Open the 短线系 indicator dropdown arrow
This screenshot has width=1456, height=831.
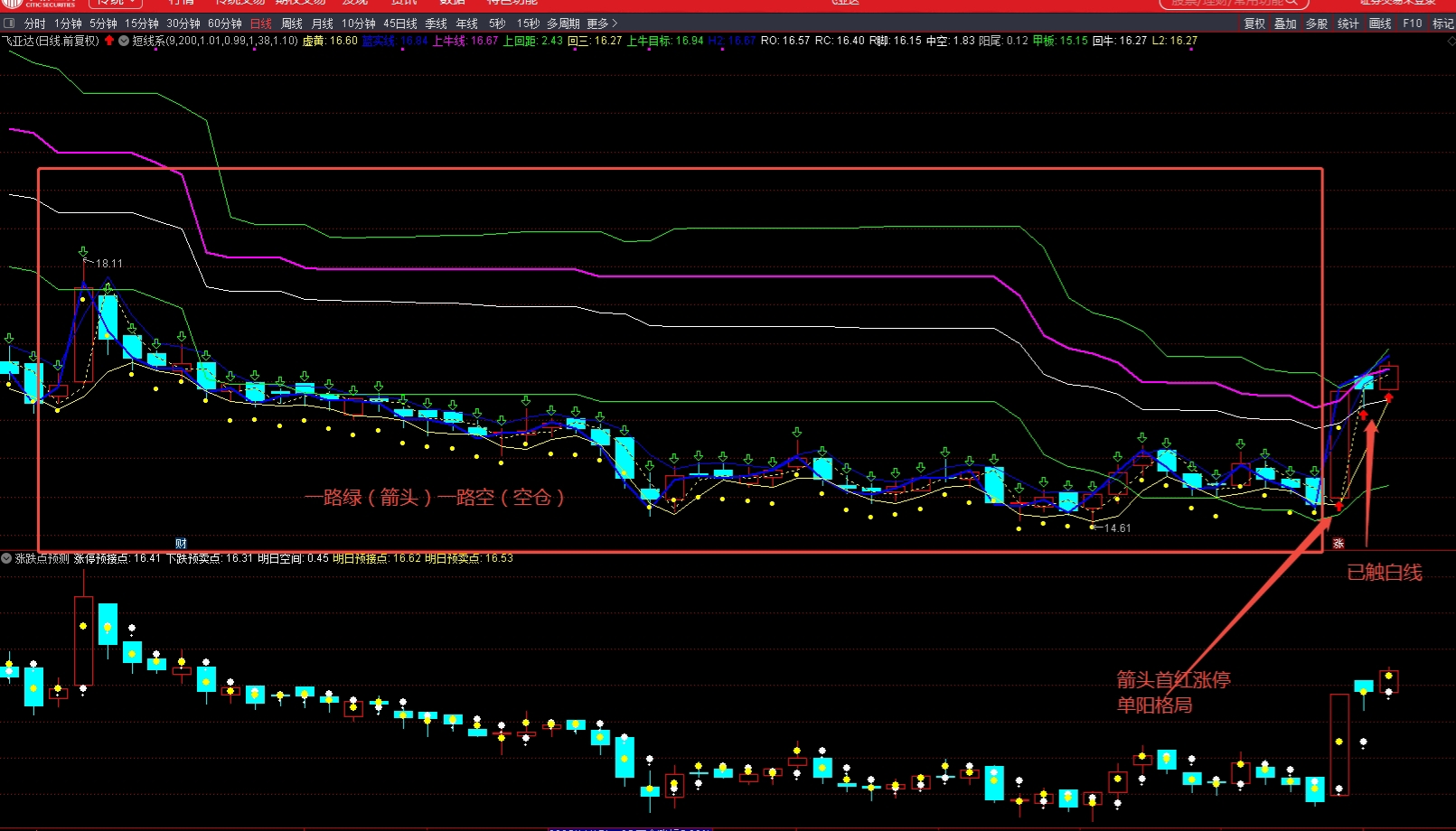124,41
